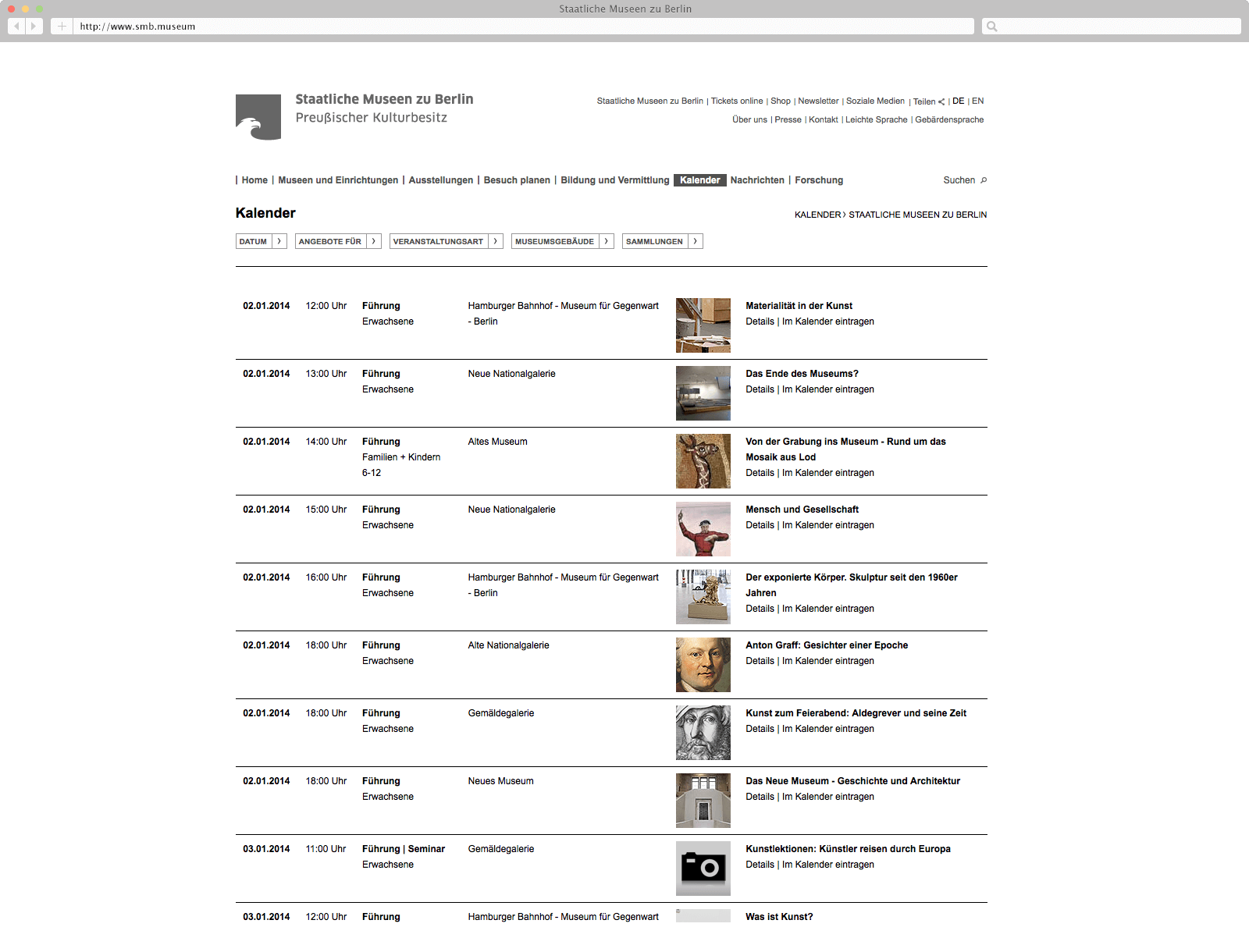Open sculpture thumbnail for Der exponierte Körper
The height and width of the screenshot is (952, 1249).
click(x=703, y=597)
